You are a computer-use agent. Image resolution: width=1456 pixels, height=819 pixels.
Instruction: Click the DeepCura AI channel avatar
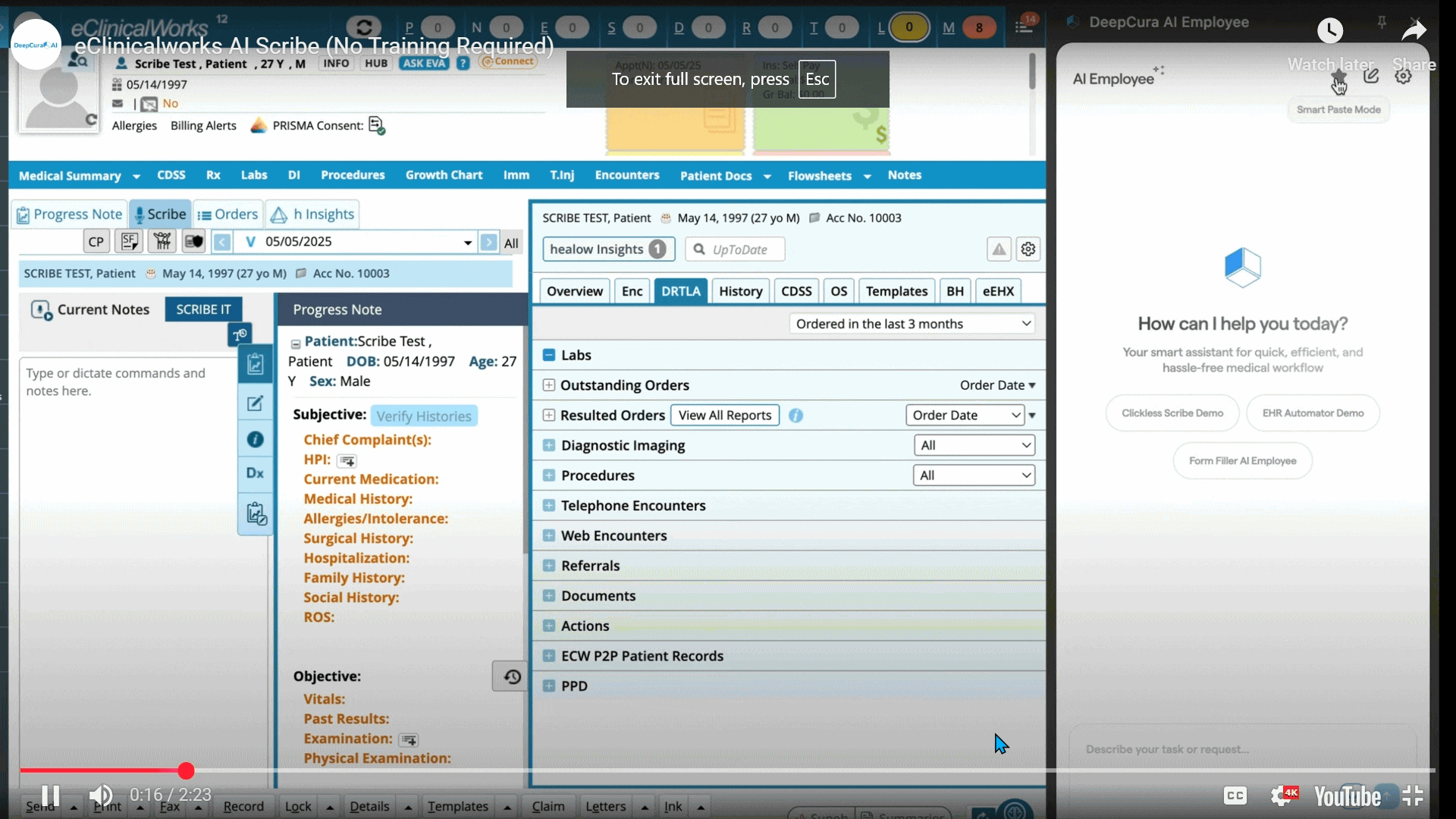pos(36,45)
